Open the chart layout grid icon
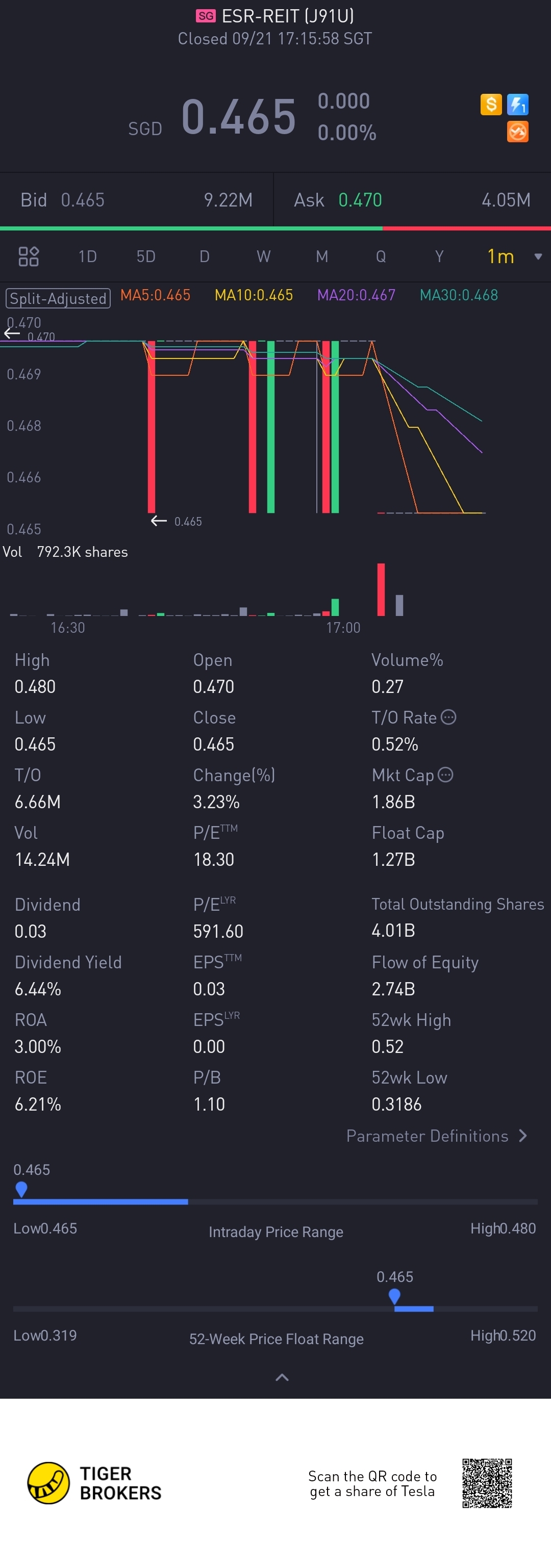551x1568 pixels. [29, 256]
